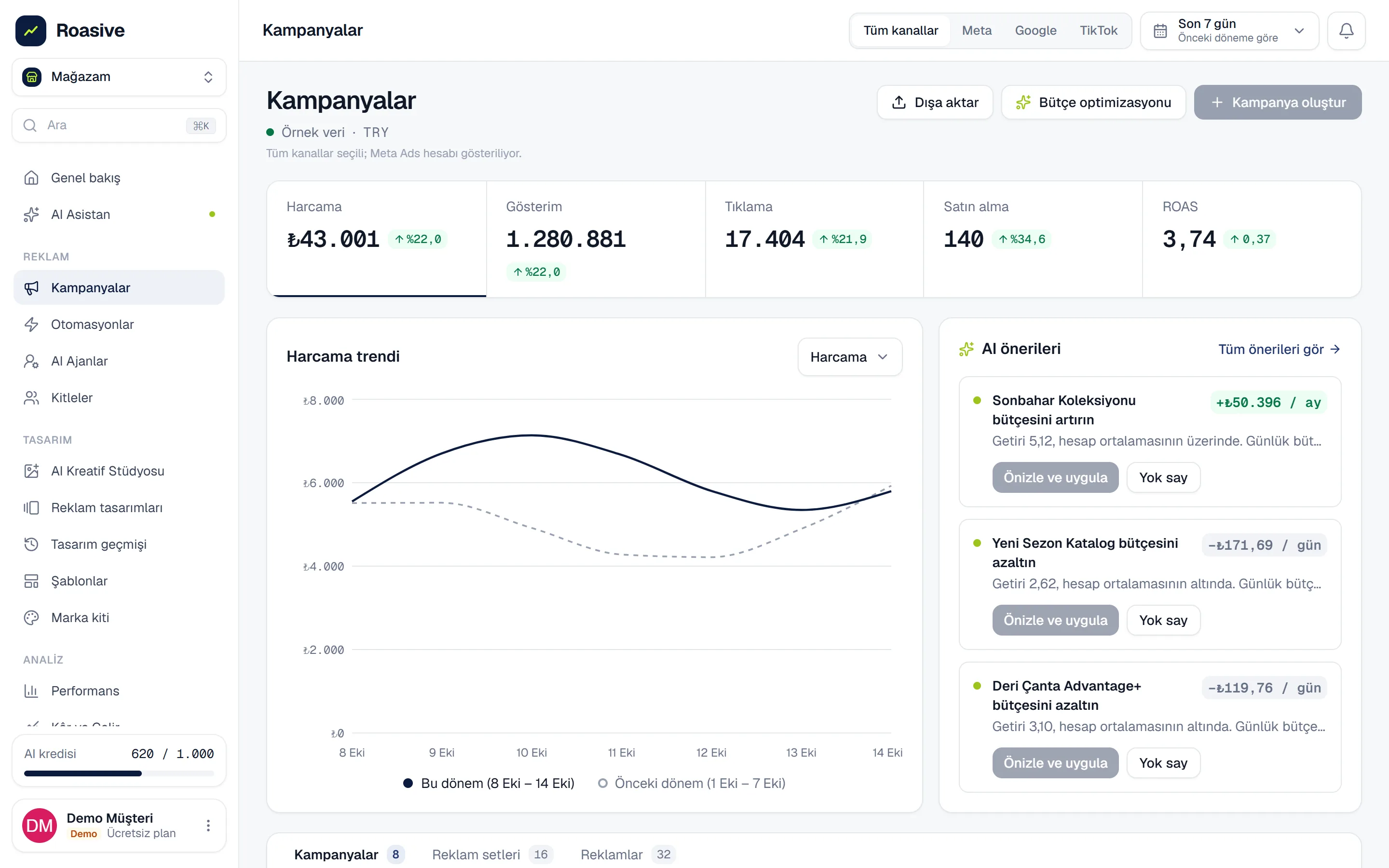
Task: Open Genel bakış home icon
Action: [x=31, y=178]
